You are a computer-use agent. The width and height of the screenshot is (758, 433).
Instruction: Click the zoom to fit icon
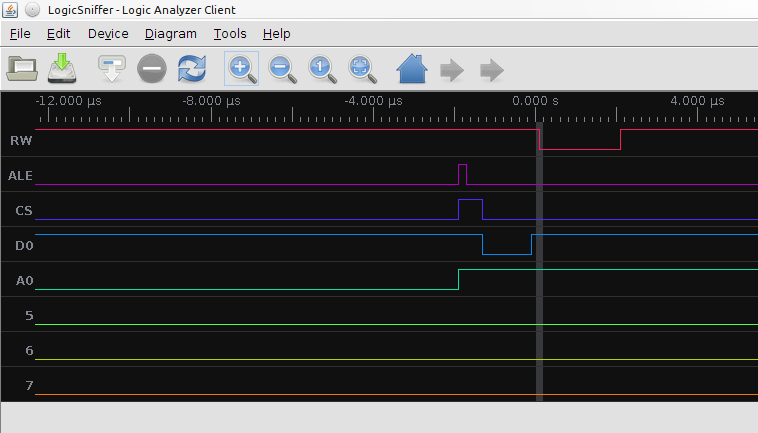click(362, 69)
